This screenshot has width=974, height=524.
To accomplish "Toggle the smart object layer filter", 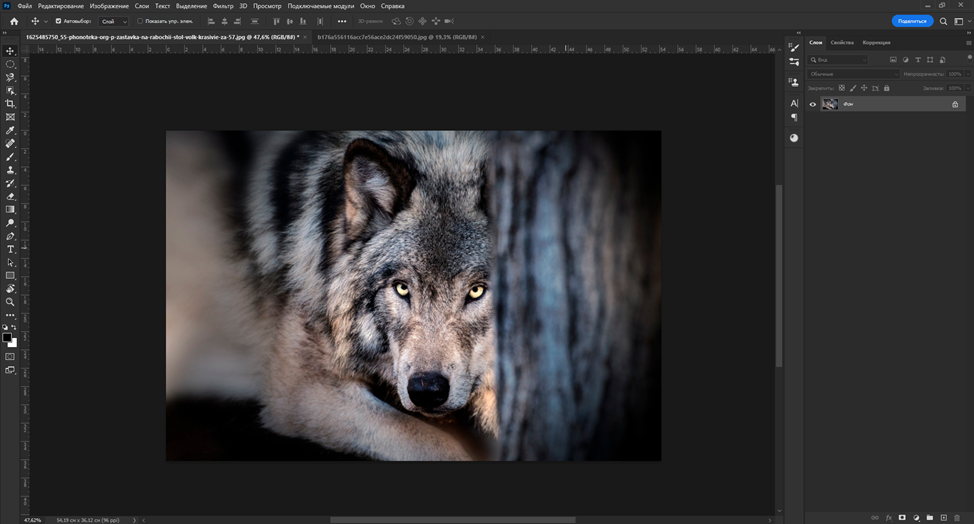I will 942,60.
